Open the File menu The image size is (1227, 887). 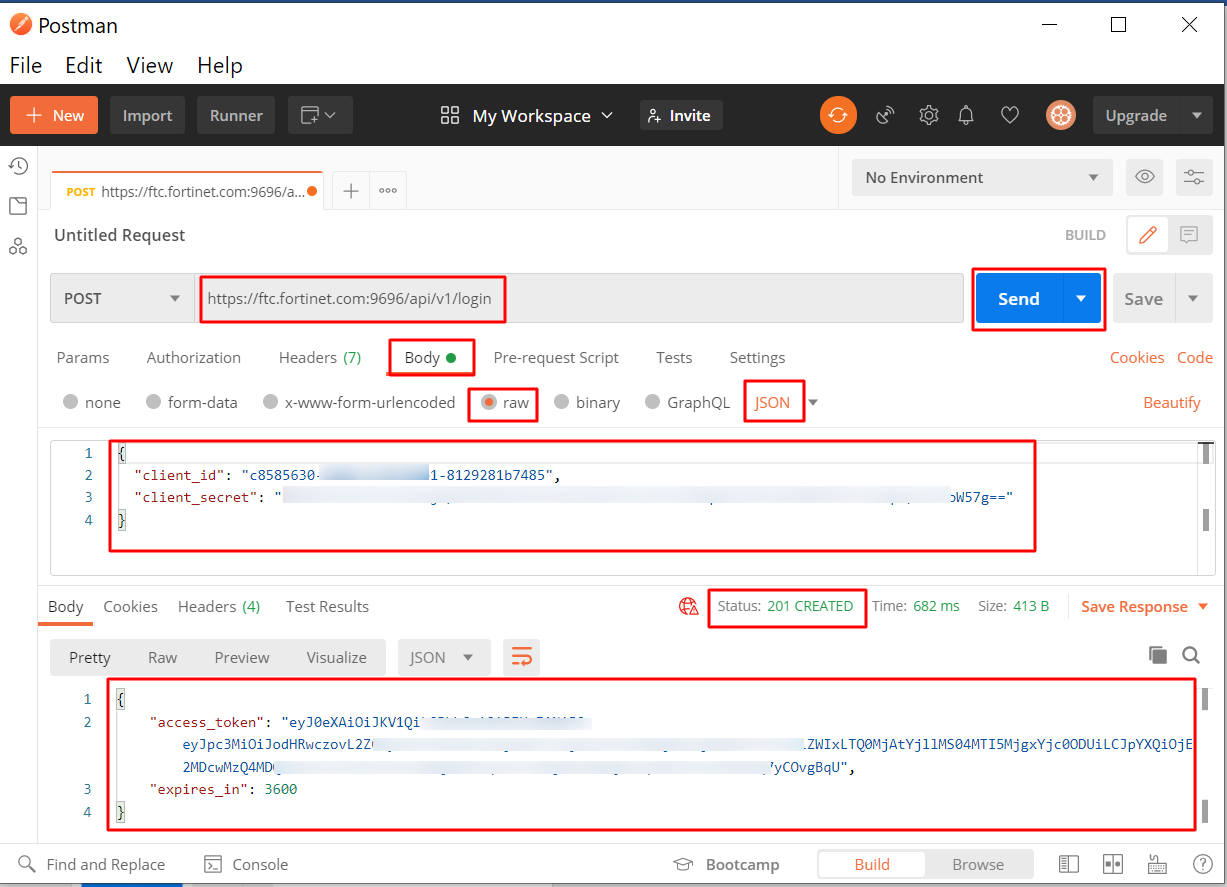point(26,65)
